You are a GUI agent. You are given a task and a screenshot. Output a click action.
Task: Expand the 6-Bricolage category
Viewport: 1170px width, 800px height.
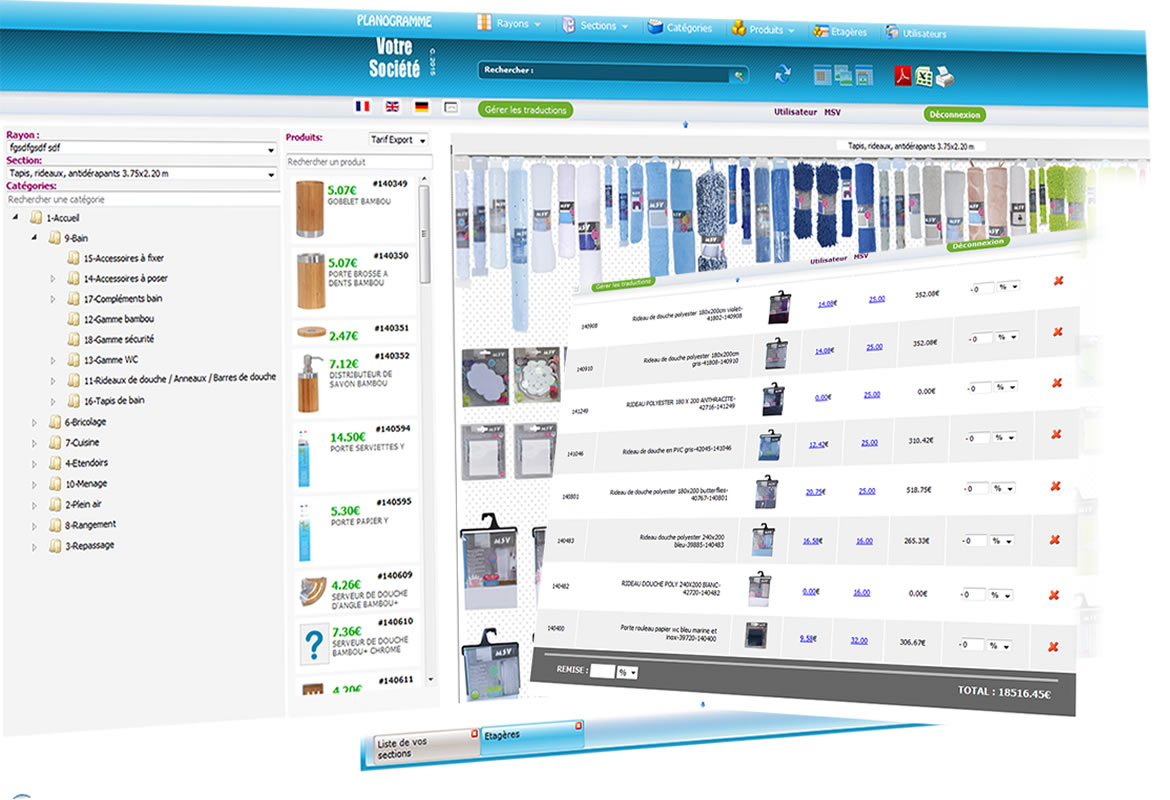coord(33,422)
